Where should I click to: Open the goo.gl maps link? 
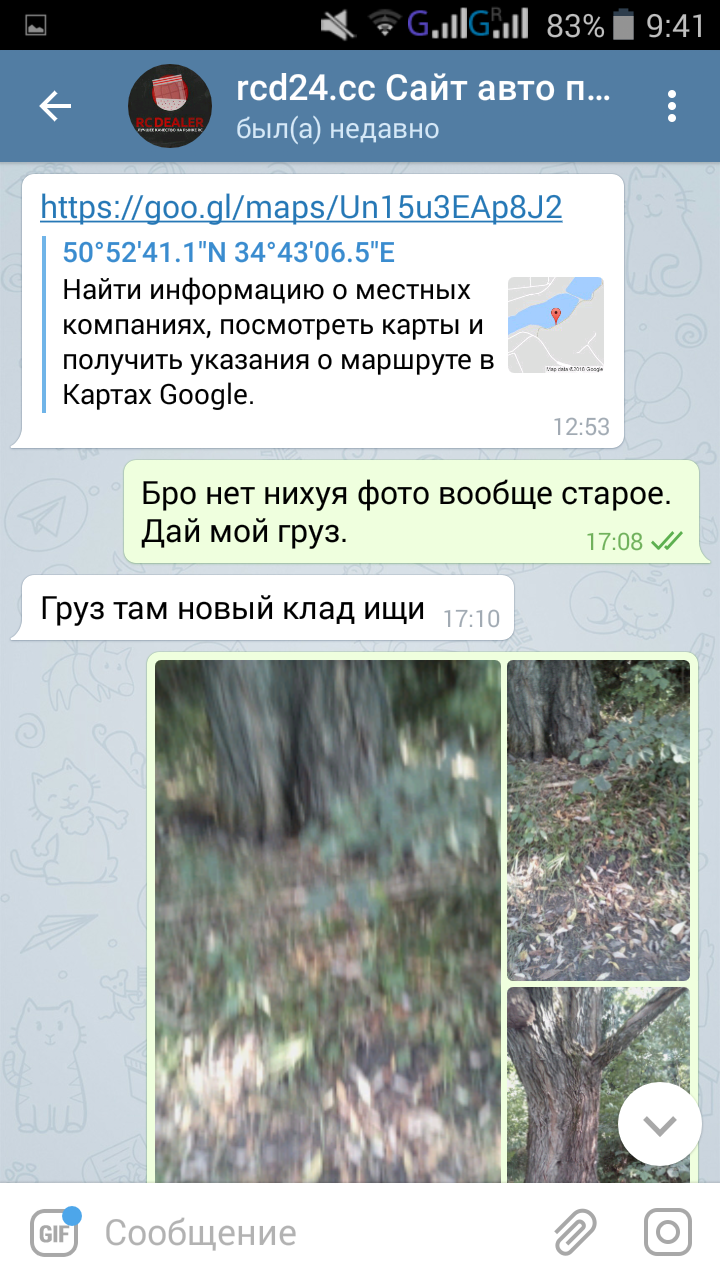click(301, 207)
